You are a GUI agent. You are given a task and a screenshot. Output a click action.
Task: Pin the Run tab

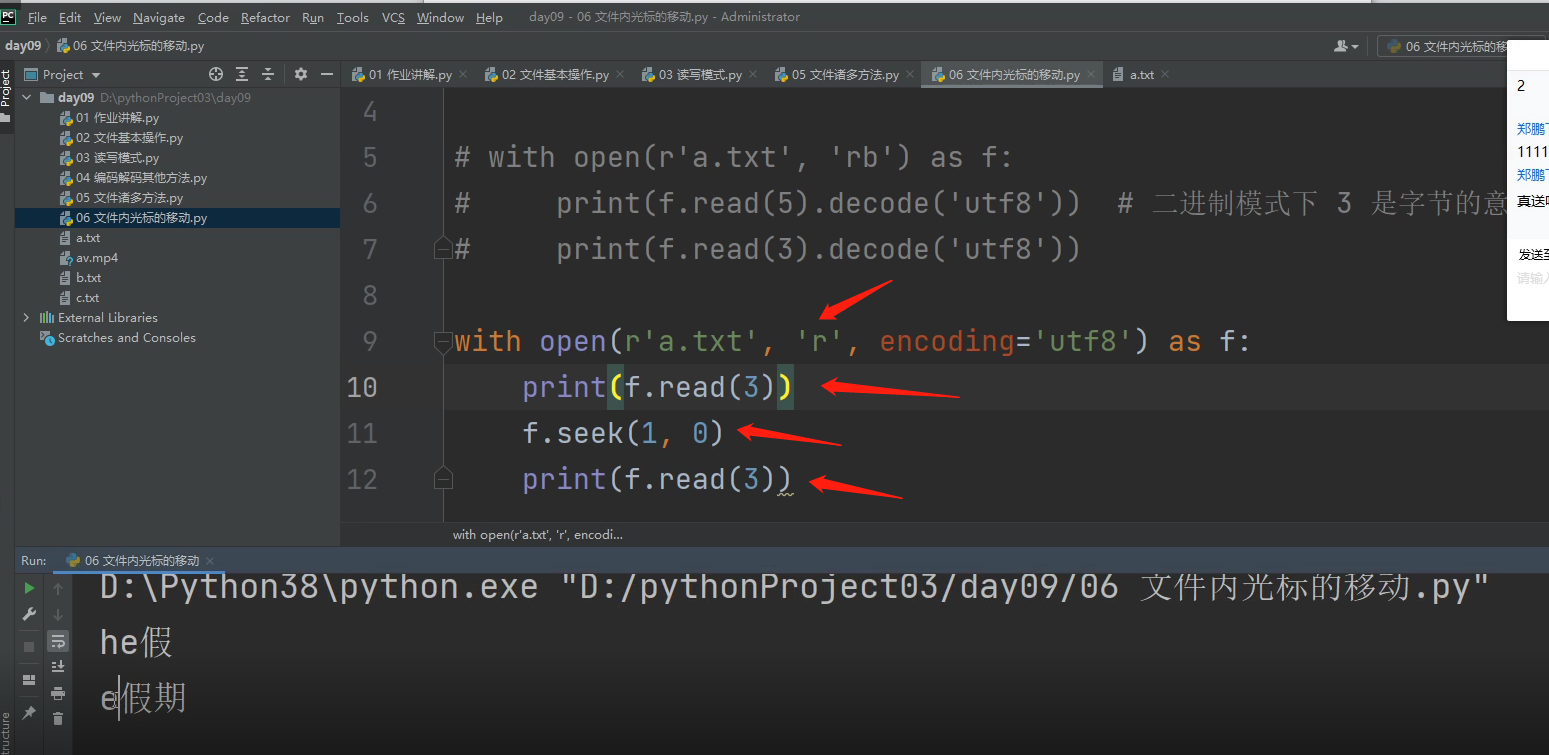coord(29,712)
